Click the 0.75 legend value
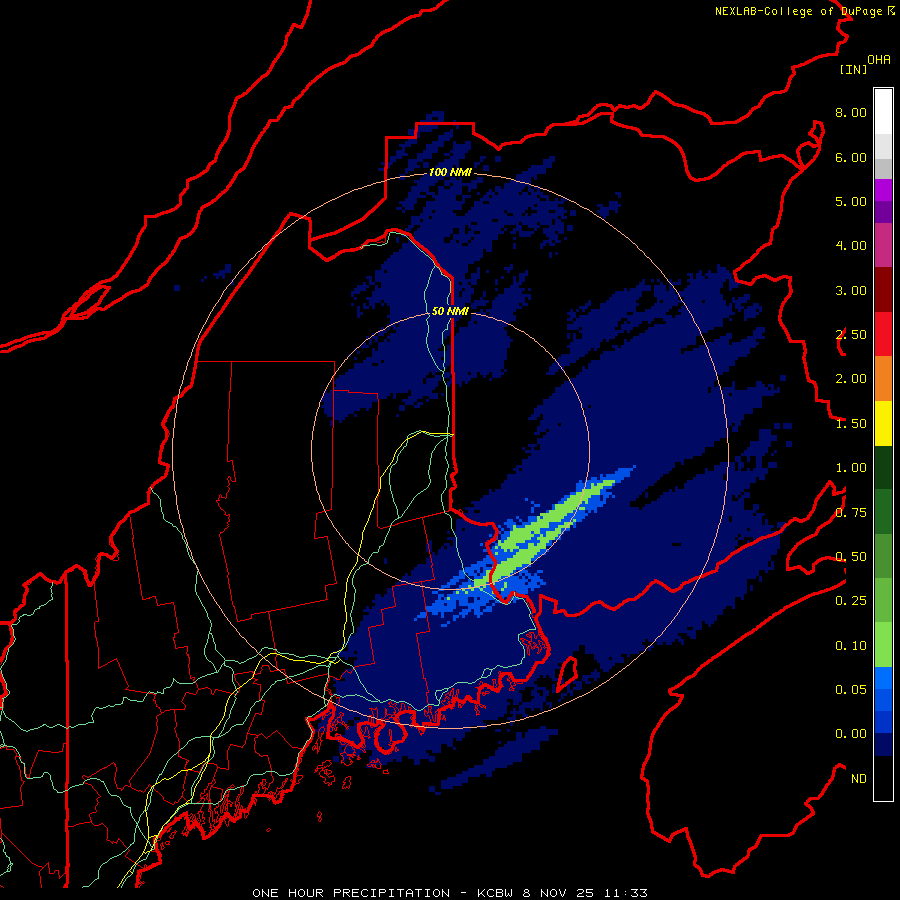The image size is (900, 900). (x=851, y=513)
